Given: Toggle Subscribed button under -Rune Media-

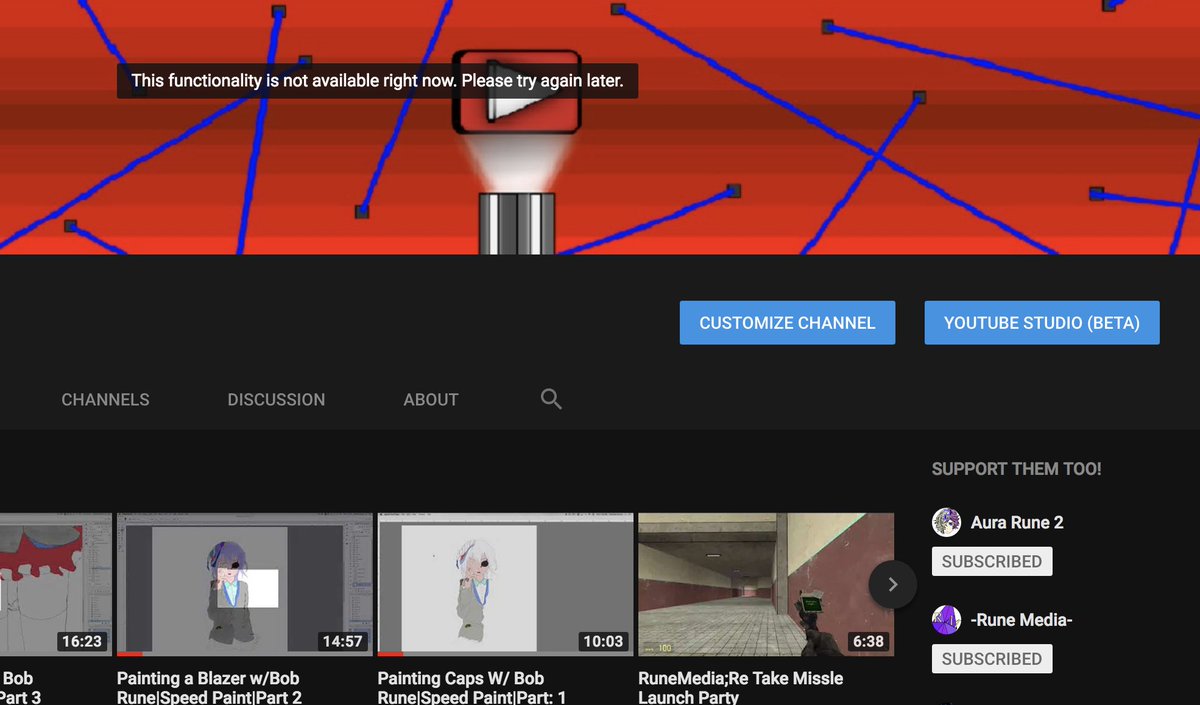Looking at the screenshot, I should 992,659.
